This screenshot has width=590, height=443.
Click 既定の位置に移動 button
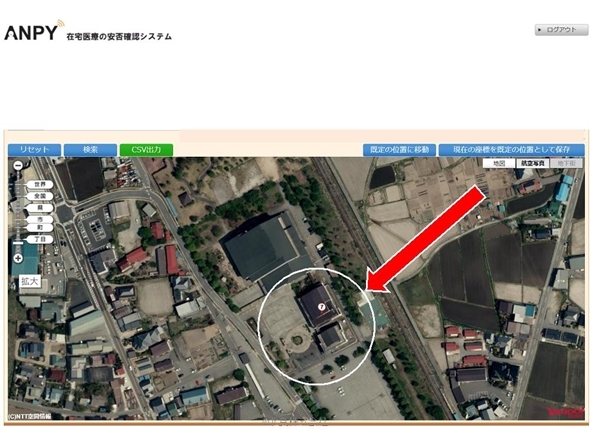tap(399, 150)
